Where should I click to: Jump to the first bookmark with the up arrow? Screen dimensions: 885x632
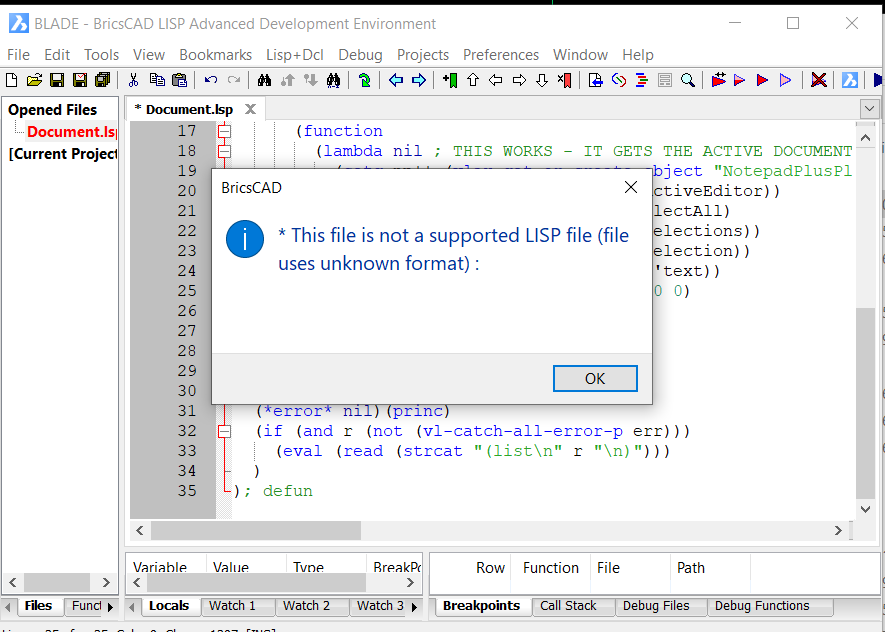pos(473,80)
